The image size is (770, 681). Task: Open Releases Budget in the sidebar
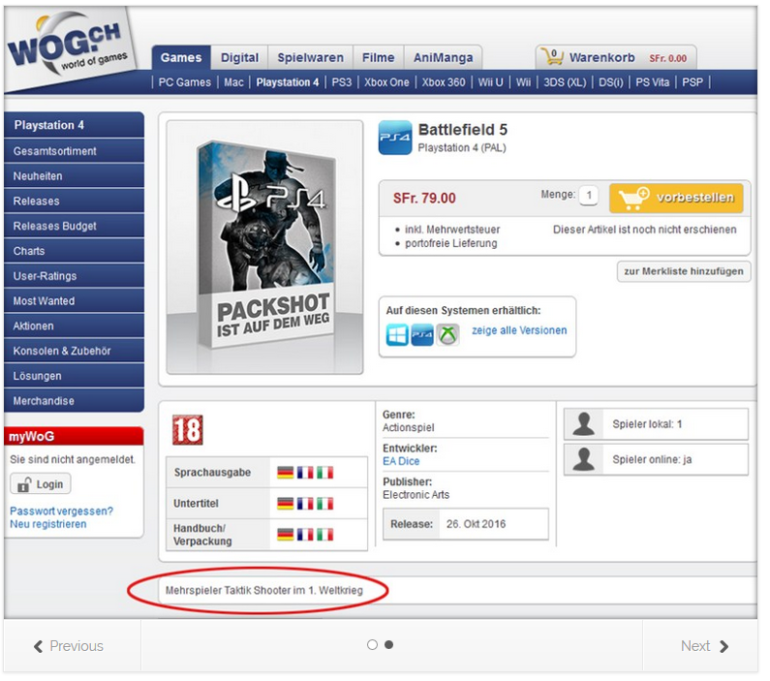pos(74,226)
